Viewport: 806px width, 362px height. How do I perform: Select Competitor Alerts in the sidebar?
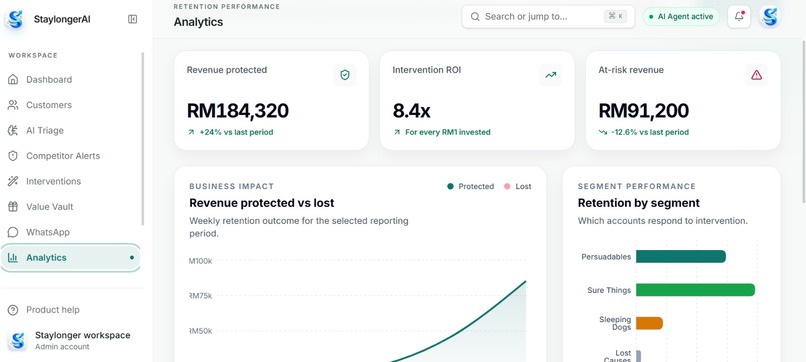70,156
